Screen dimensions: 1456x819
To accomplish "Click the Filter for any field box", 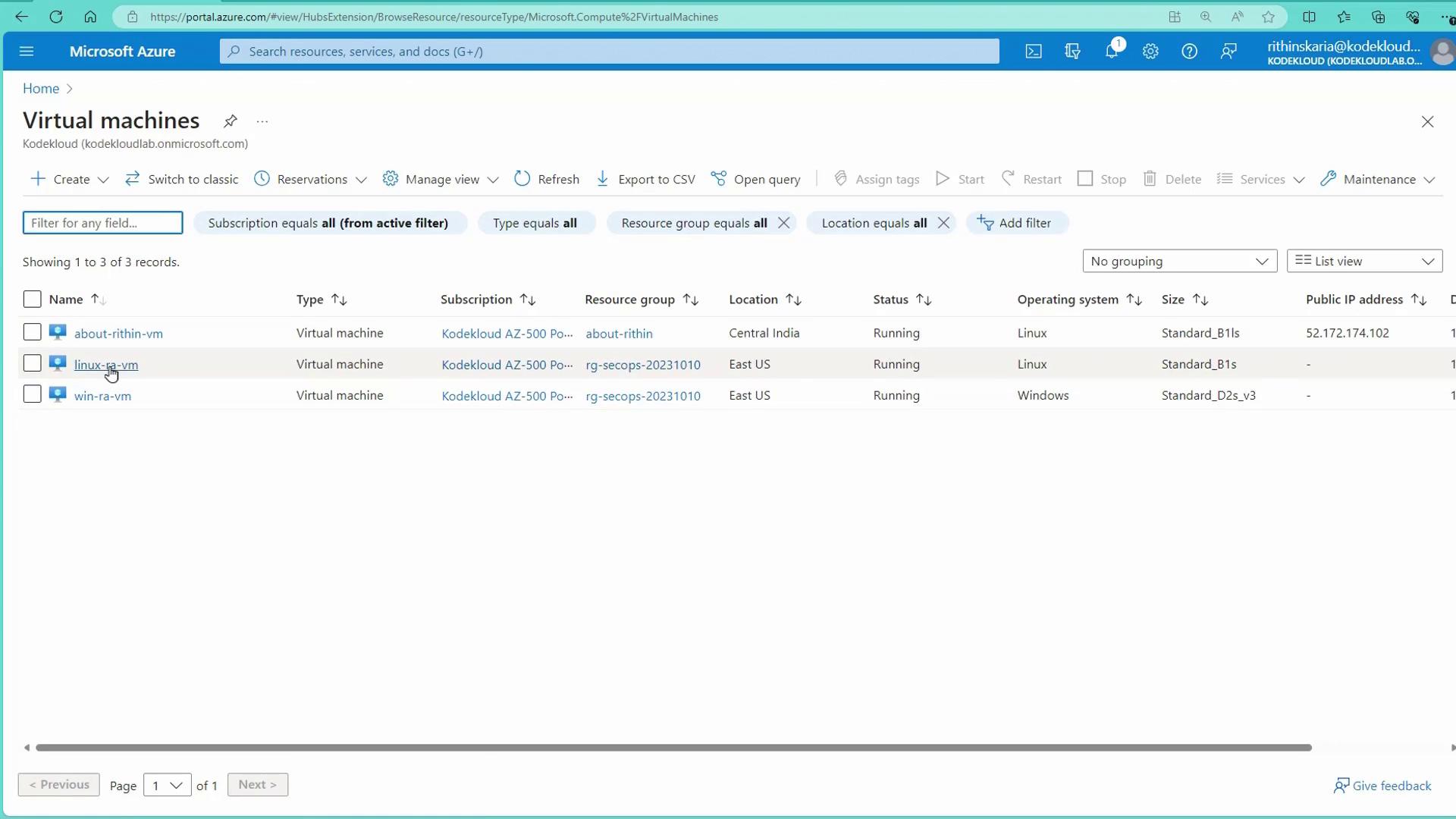I will click(102, 223).
